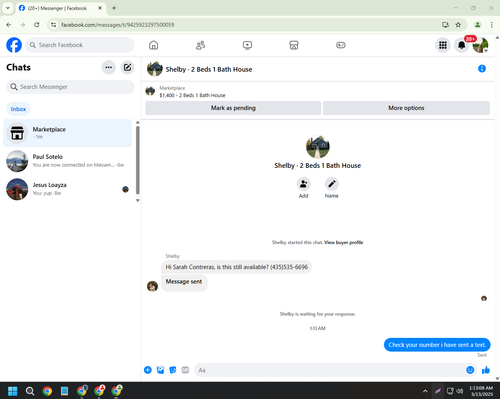Open chat with Paul Sotelo
The width and height of the screenshot is (500, 399).
[x=68, y=161]
